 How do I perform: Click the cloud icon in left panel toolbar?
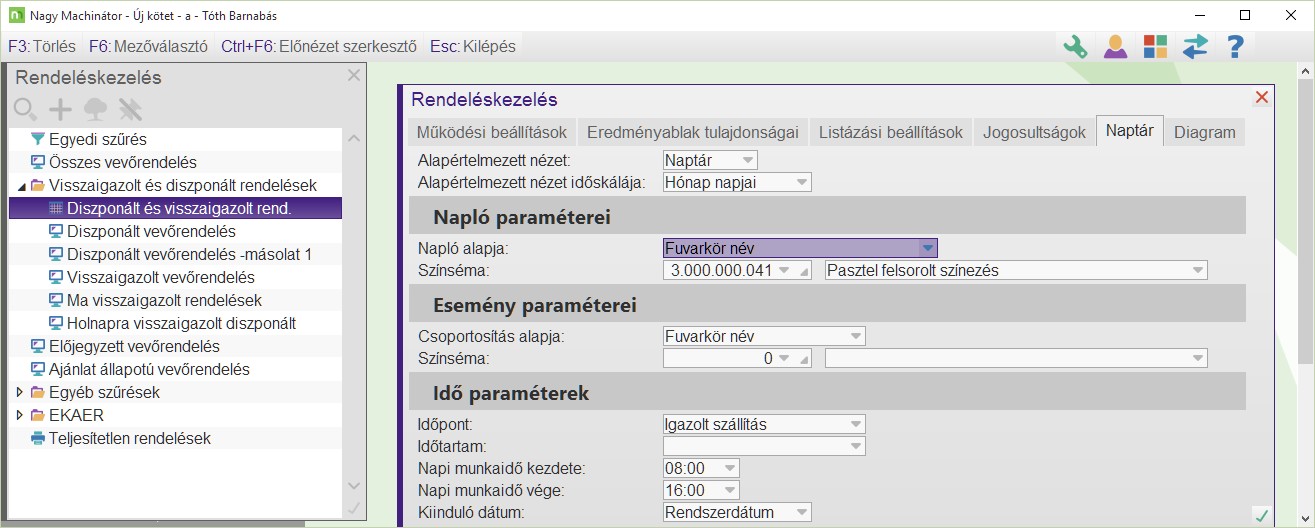coord(95,109)
